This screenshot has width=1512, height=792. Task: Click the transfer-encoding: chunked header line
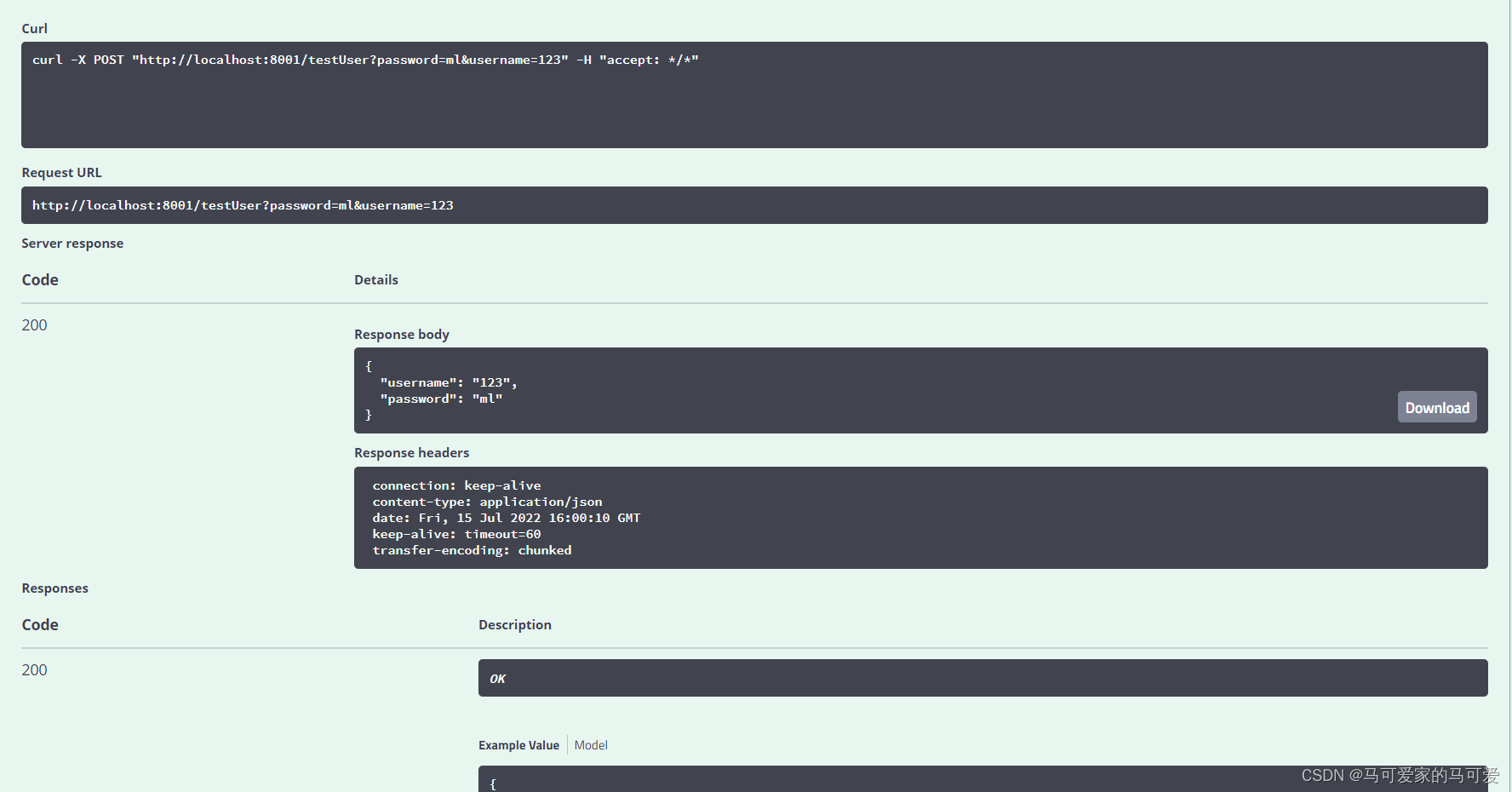pos(472,550)
